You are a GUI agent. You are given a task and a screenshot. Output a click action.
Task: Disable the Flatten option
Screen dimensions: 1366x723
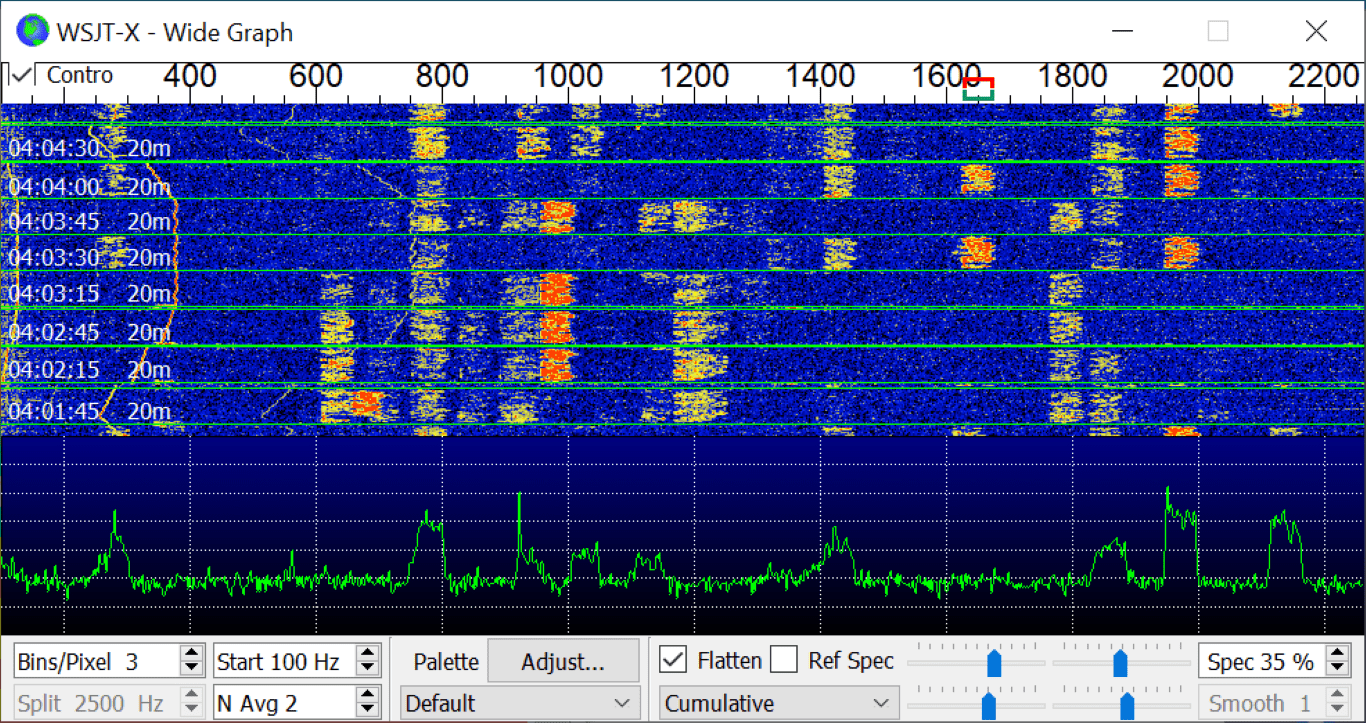pyautogui.click(x=673, y=661)
